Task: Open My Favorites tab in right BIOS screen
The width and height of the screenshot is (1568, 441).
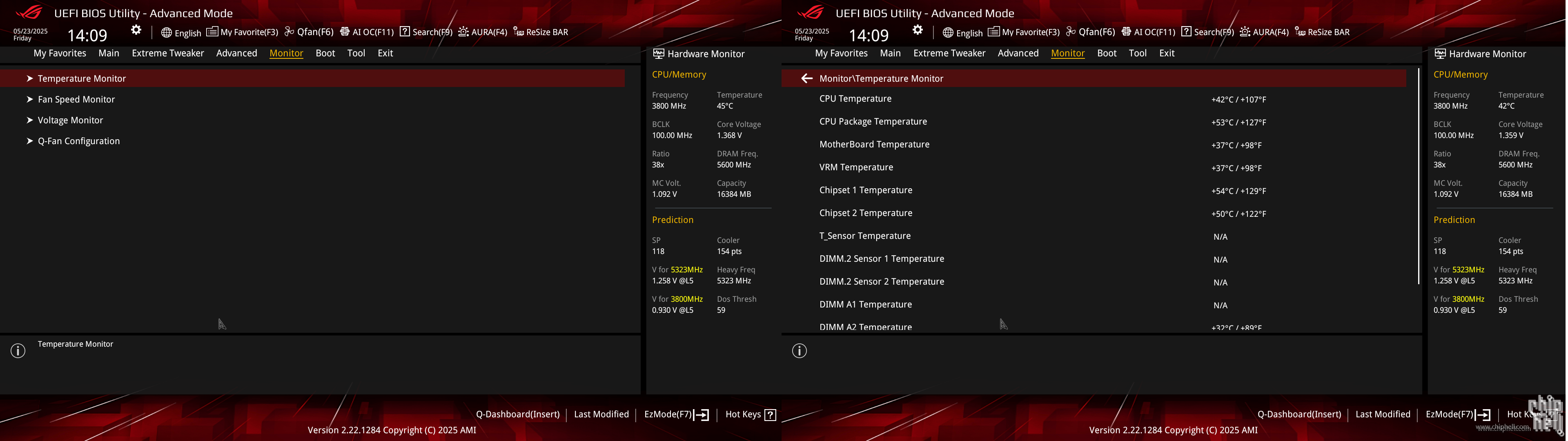Action: pos(841,53)
